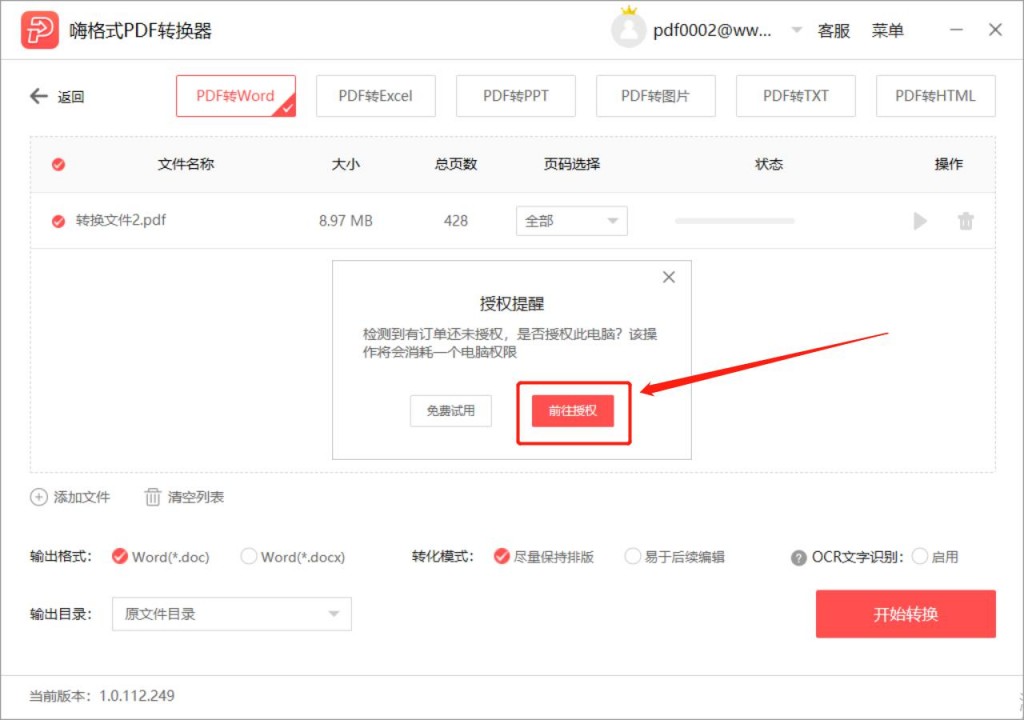The image size is (1024, 720).
Task: Choose 易于后续编辑 conversion mode
Action: click(x=632, y=556)
